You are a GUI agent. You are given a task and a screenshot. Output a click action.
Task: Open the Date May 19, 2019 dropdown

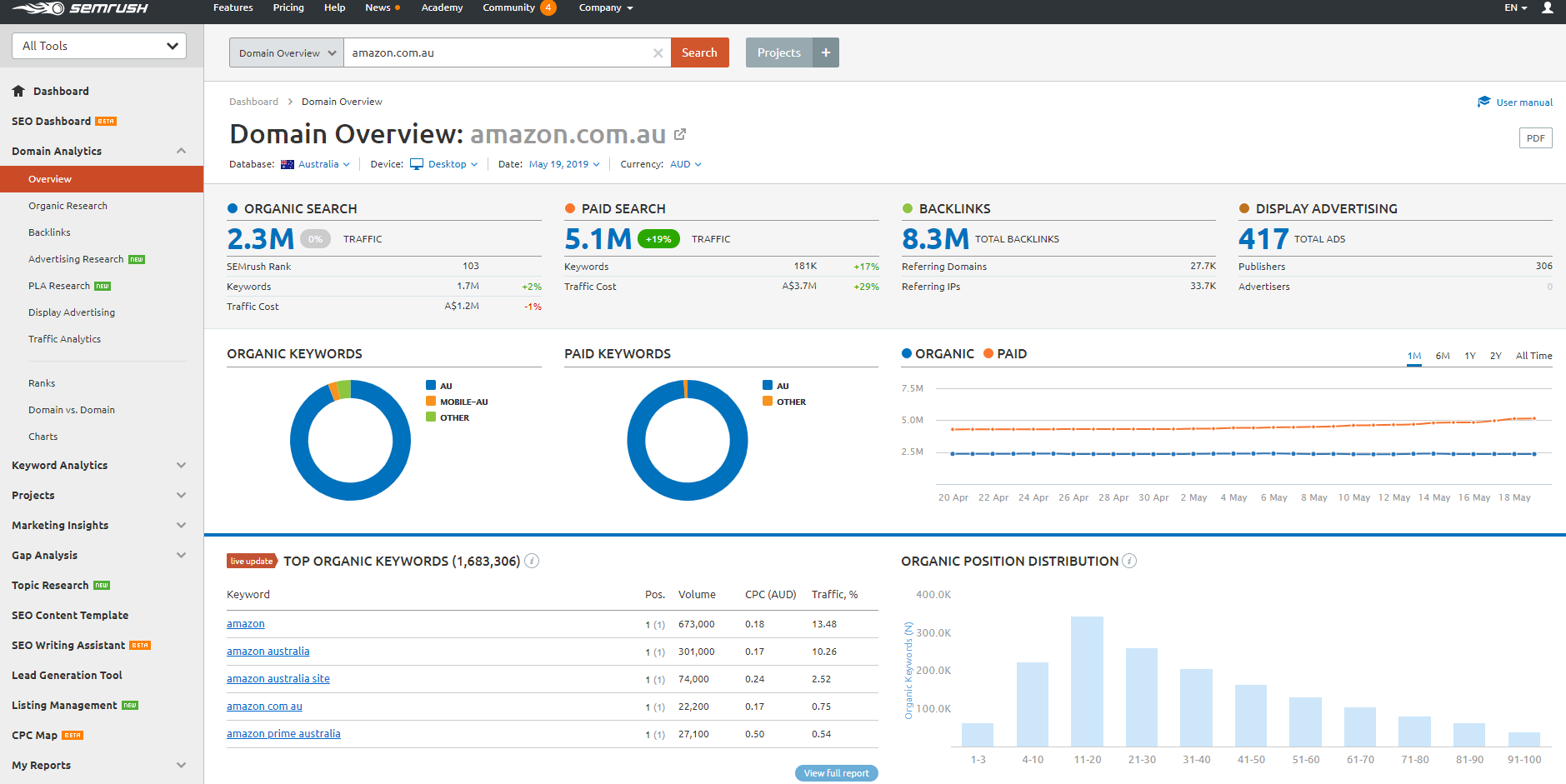click(564, 164)
